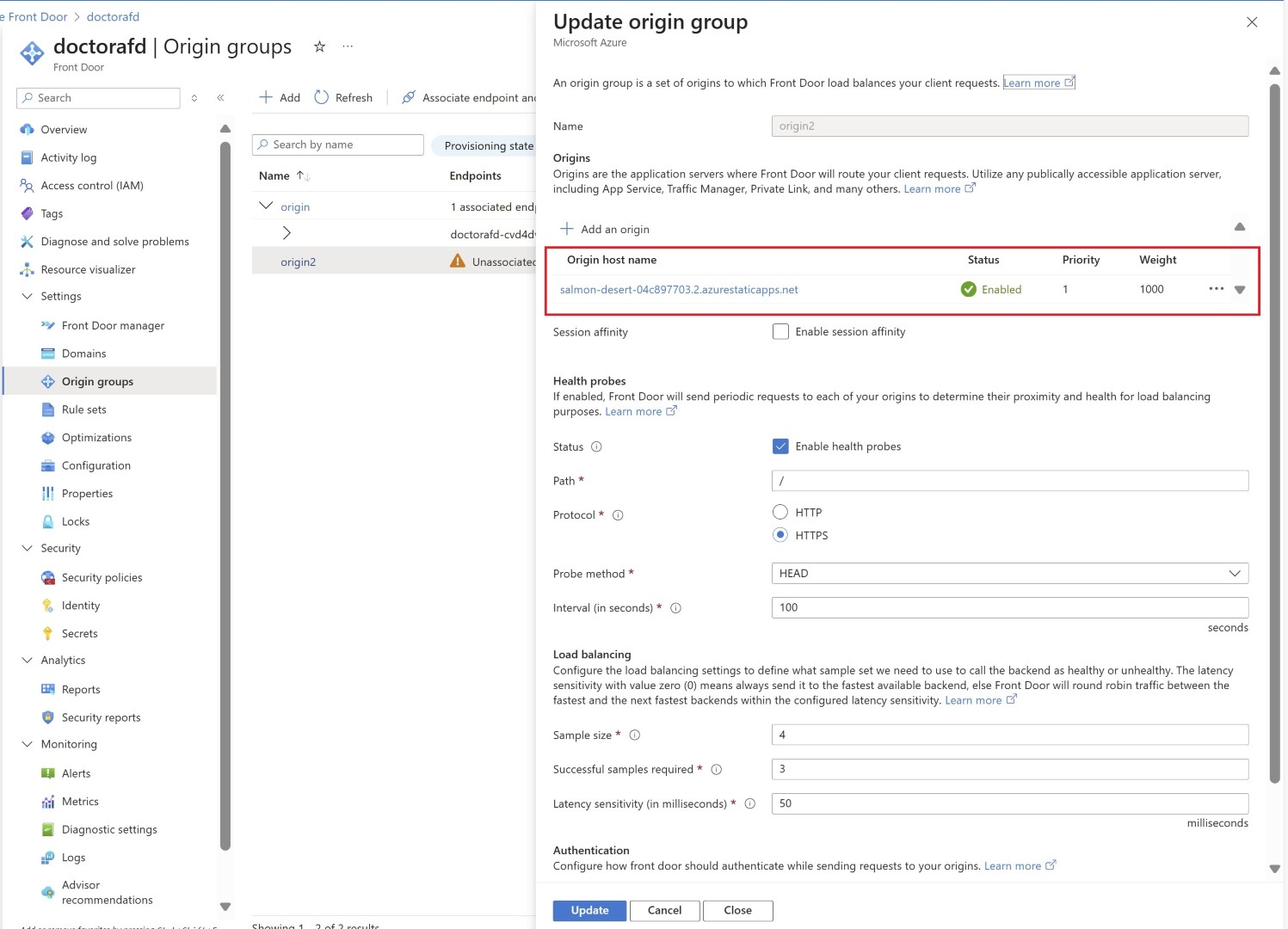Click the Search by name field
Viewport: 1288px width, 929px height.
click(x=337, y=145)
